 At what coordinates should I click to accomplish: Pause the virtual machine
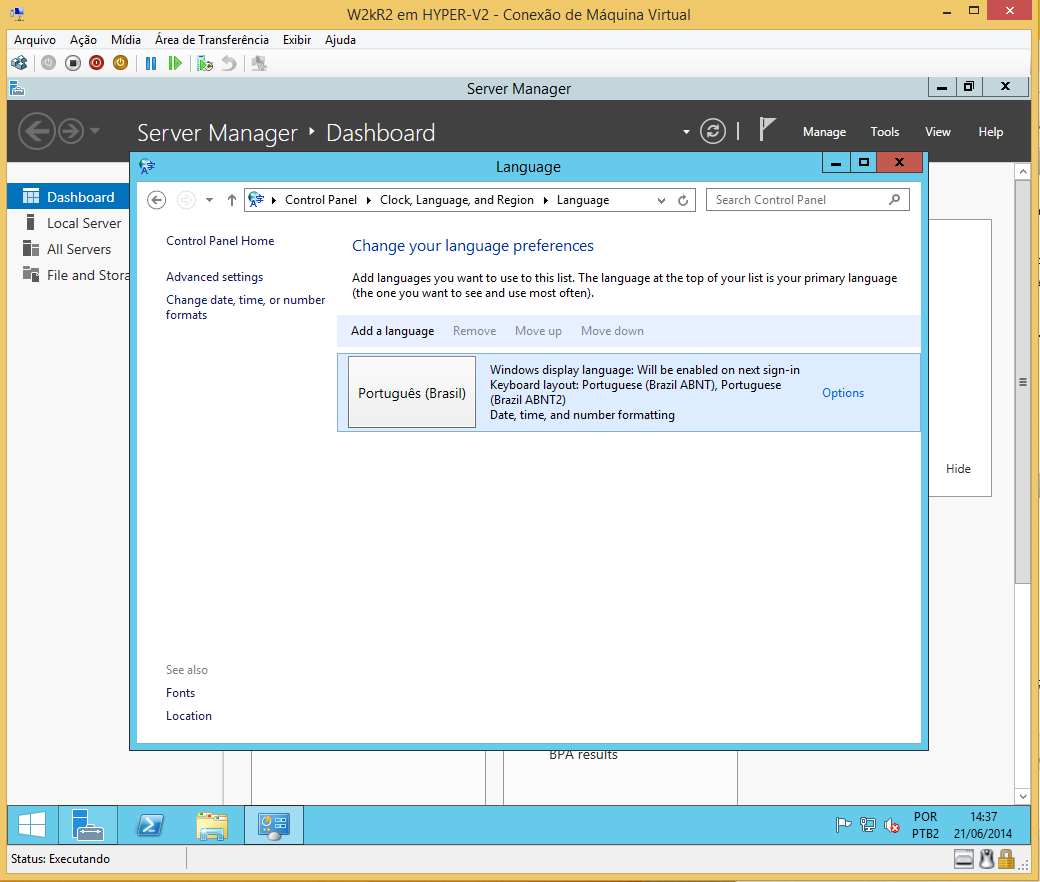coord(151,63)
